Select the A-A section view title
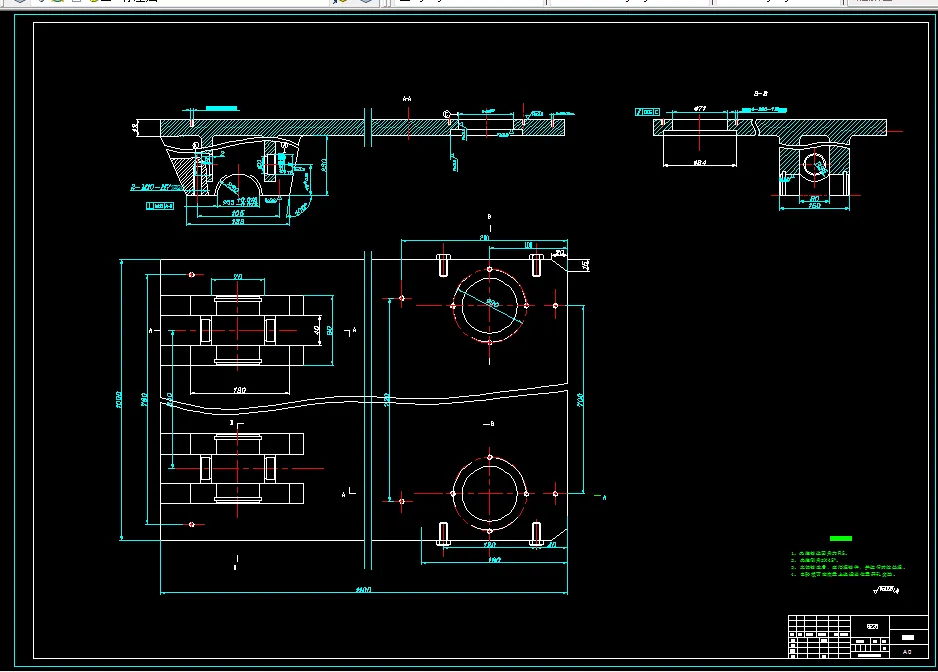Screen dimensions: 938x672 pos(407,99)
